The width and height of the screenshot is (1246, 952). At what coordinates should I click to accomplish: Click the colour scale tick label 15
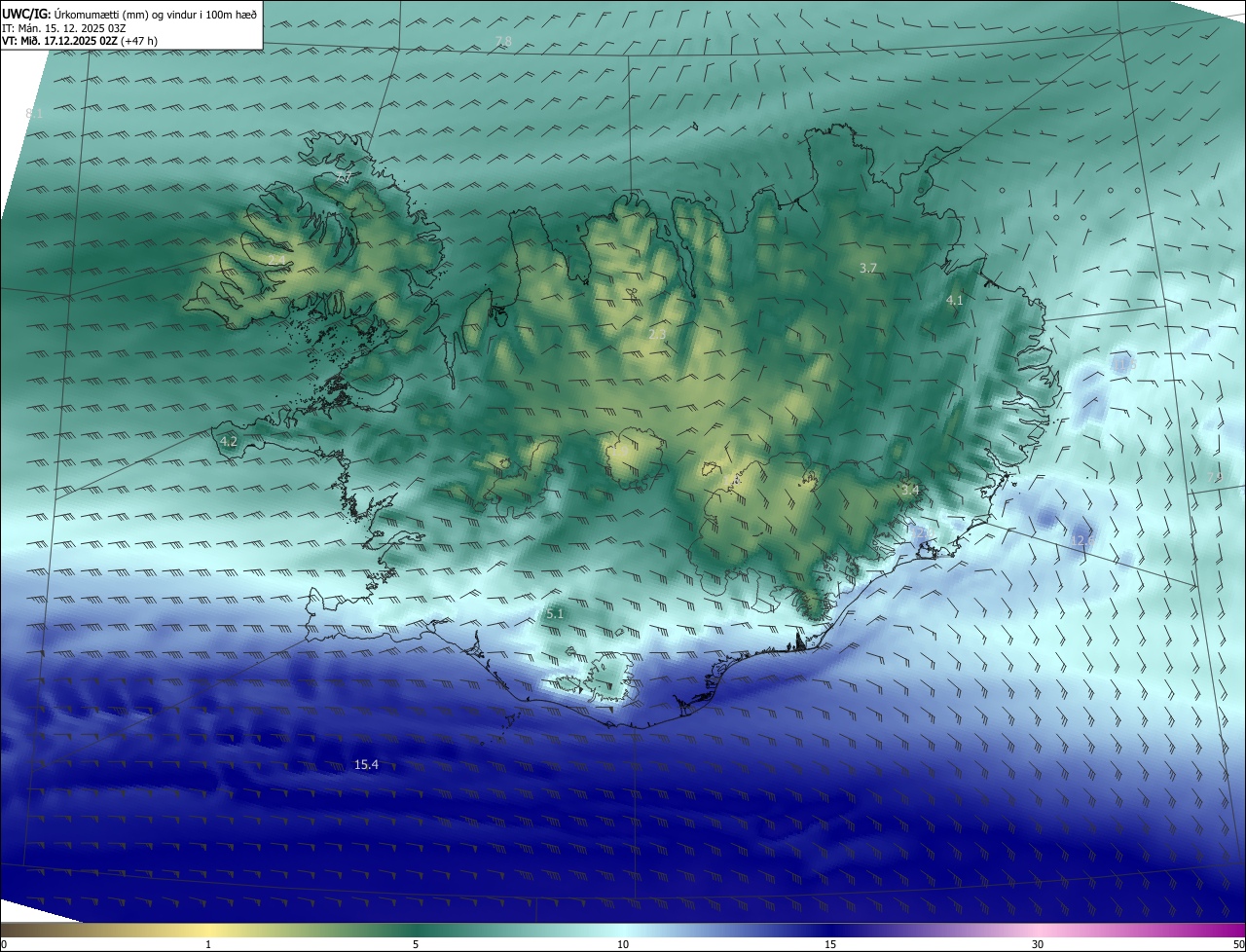click(x=830, y=945)
